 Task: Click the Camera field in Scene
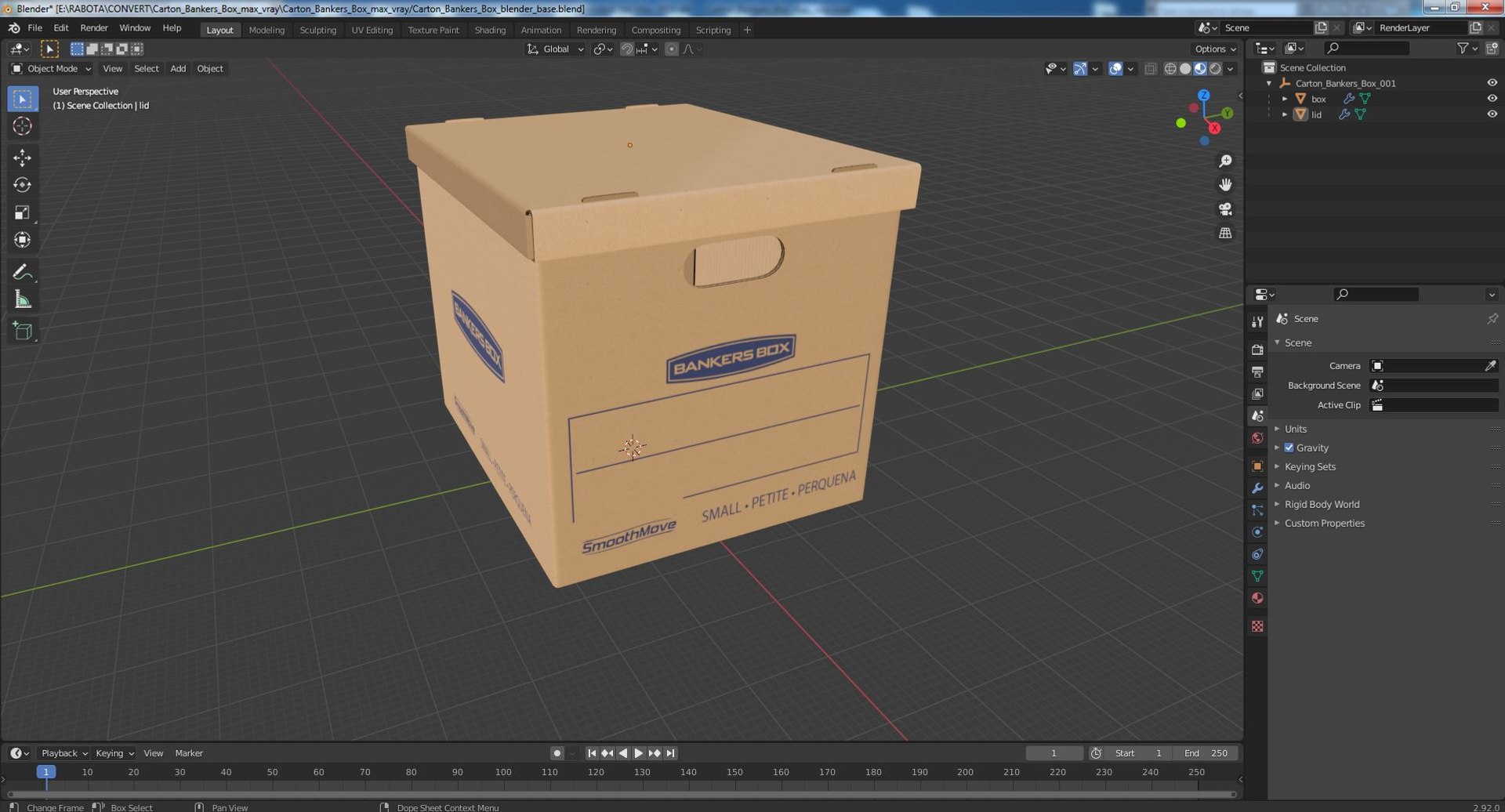(x=1434, y=366)
